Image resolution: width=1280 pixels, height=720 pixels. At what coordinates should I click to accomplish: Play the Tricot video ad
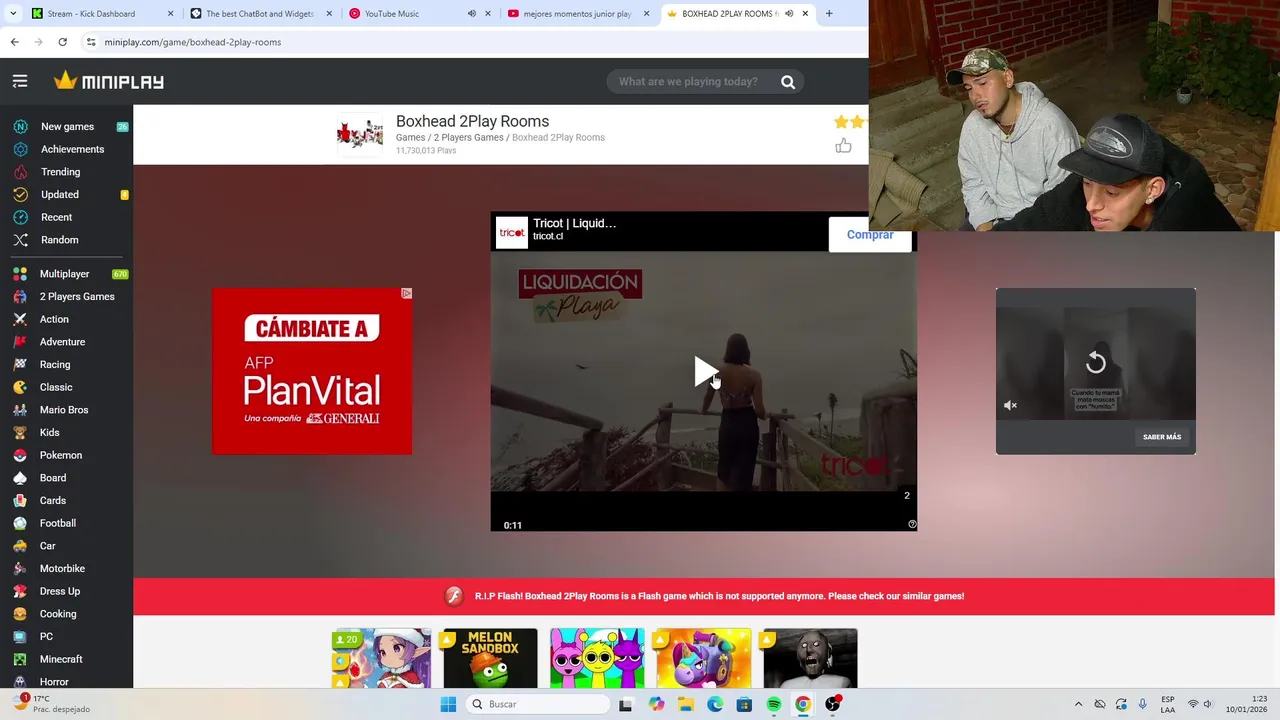[x=704, y=372]
